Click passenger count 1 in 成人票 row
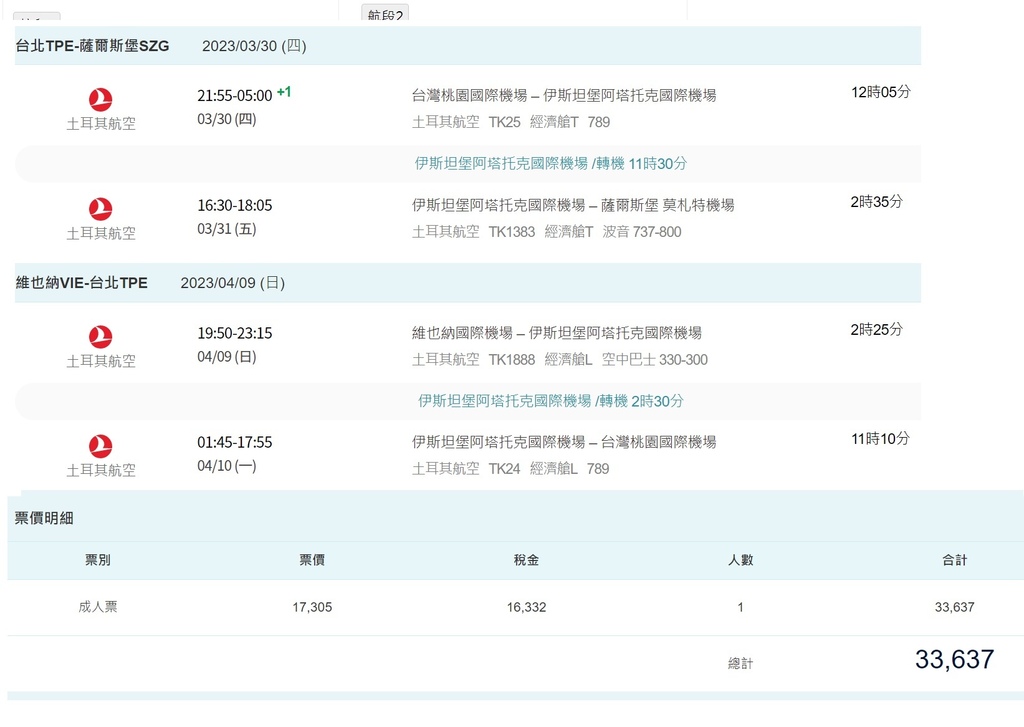Image resolution: width=1024 pixels, height=727 pixels. pyautogui.click(x=740, y=607)
